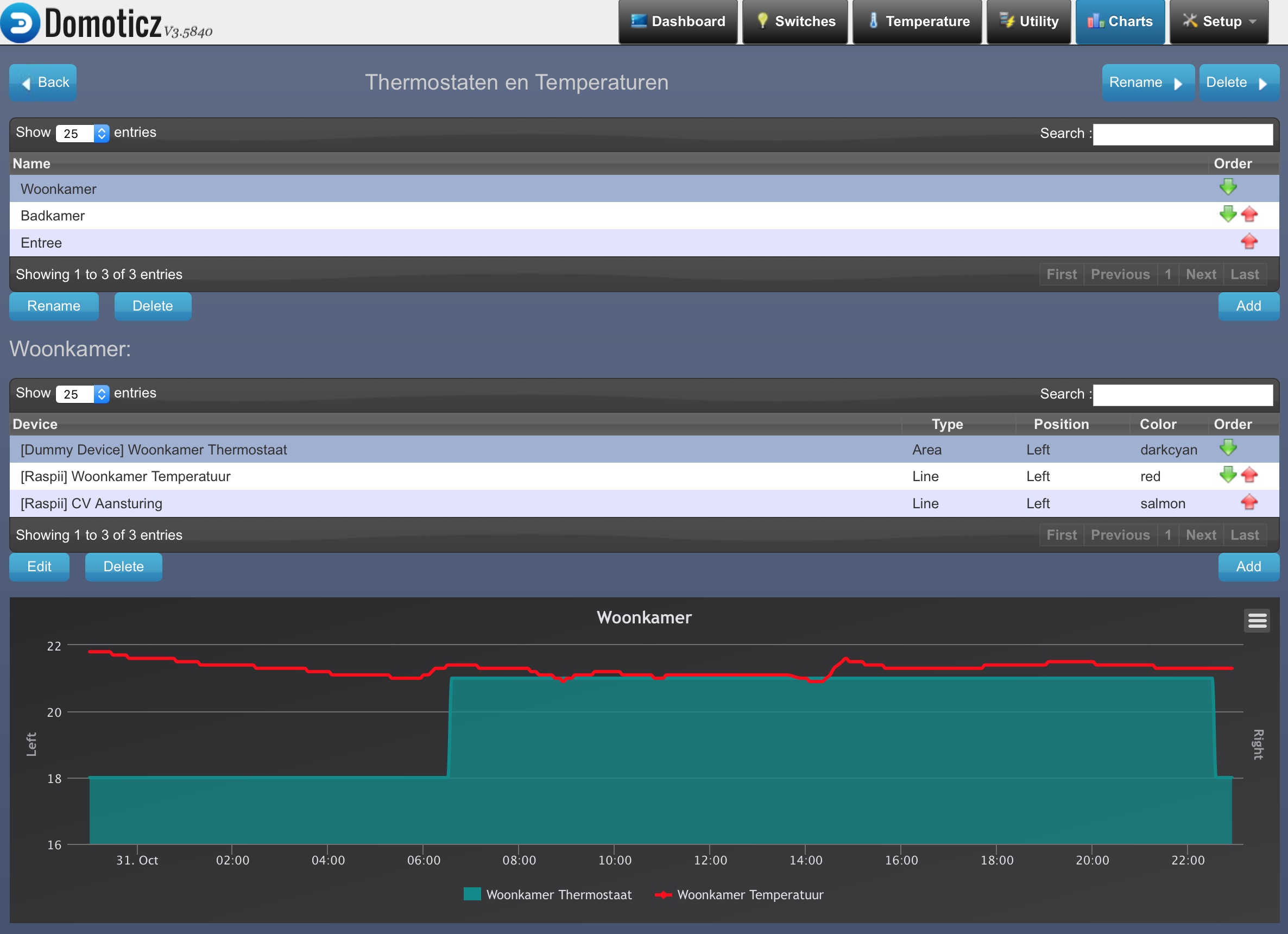
Task: Open entries count dropdown in charts table
Action: [83, 134]
